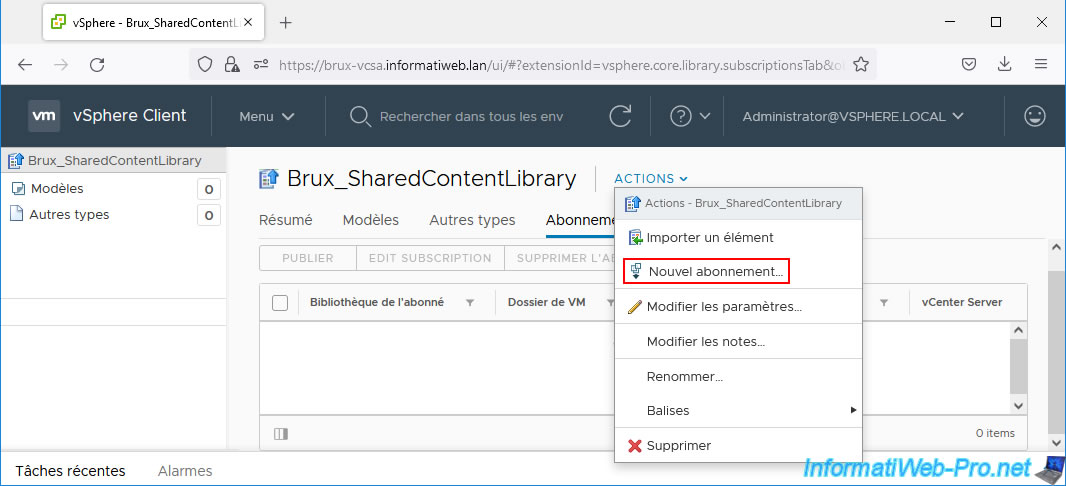Image resolution: width=1066 pixels, height=486 pixels.
Task: Click the permissions icon in address bar
Action: click(260, 65)
